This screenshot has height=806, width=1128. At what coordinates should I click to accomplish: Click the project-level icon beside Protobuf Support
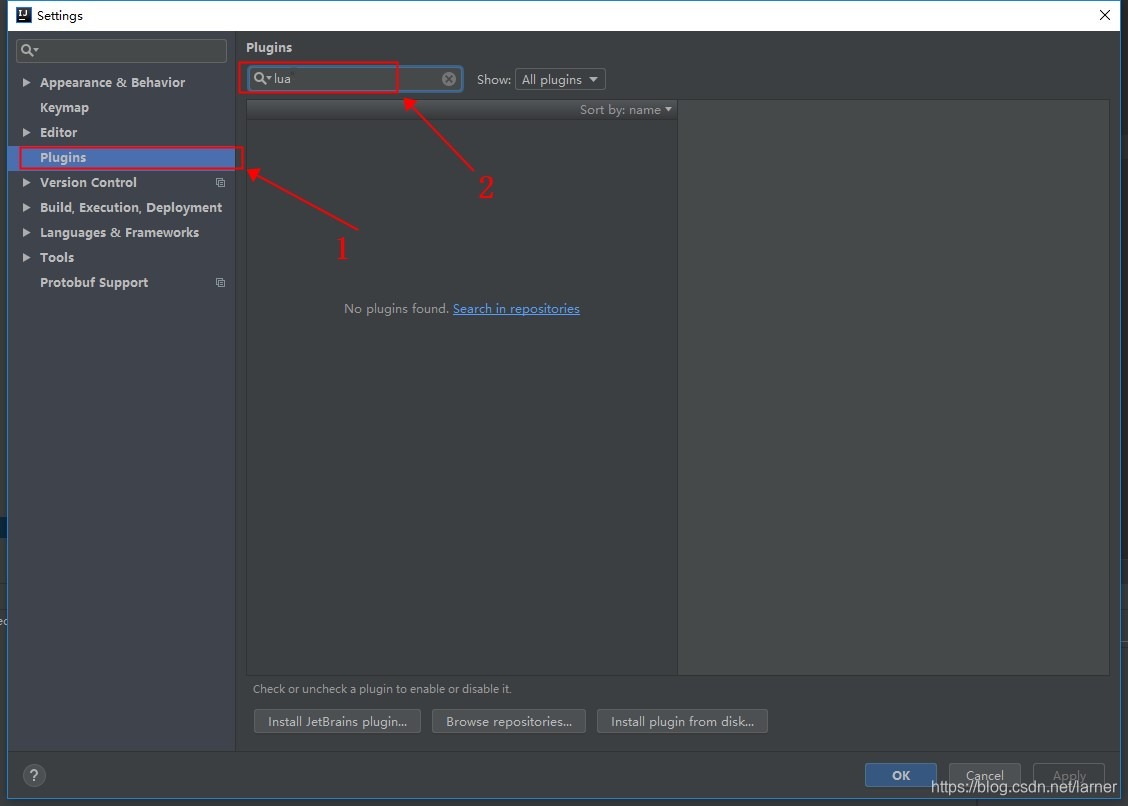[x=220, y=283]
